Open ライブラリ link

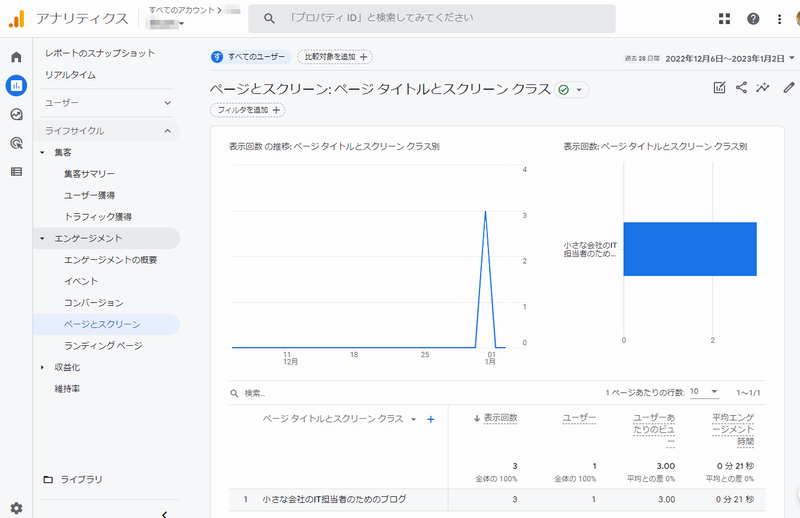(82, 479)
